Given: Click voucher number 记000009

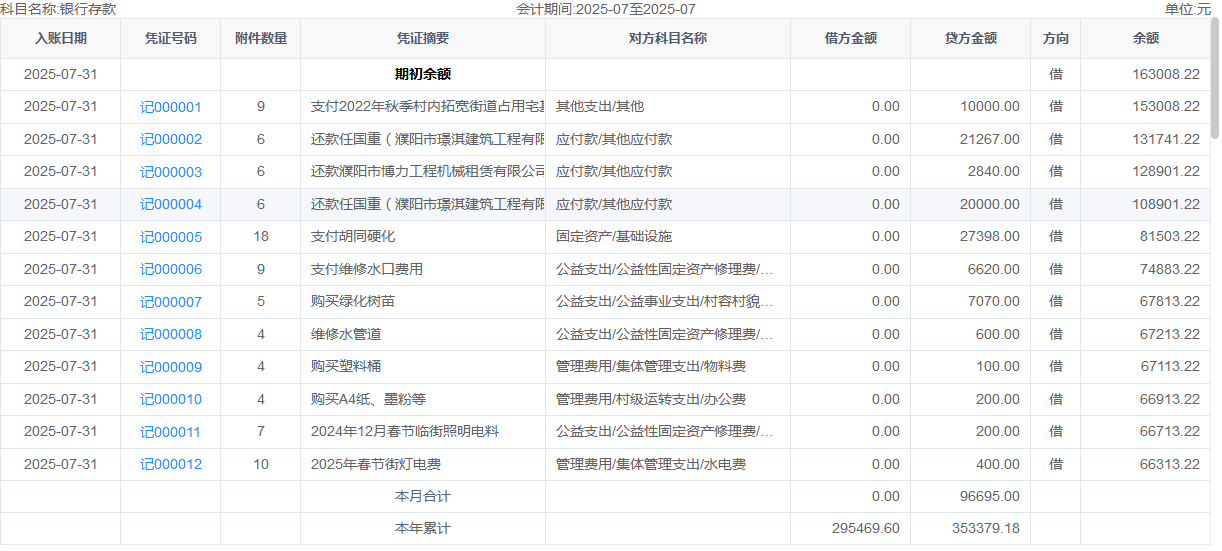Looking at the screenshot, I should pos(170,367).
